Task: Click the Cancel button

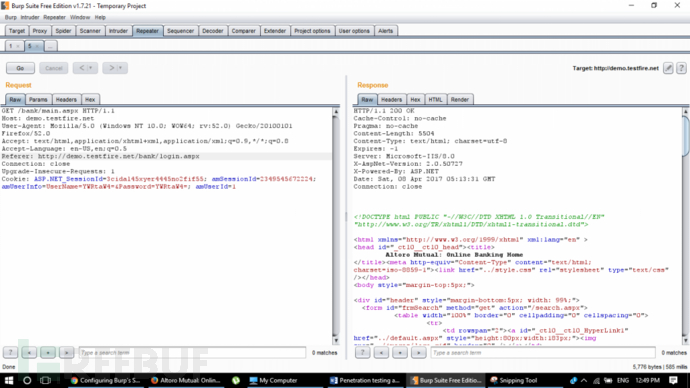Action: 54,68
